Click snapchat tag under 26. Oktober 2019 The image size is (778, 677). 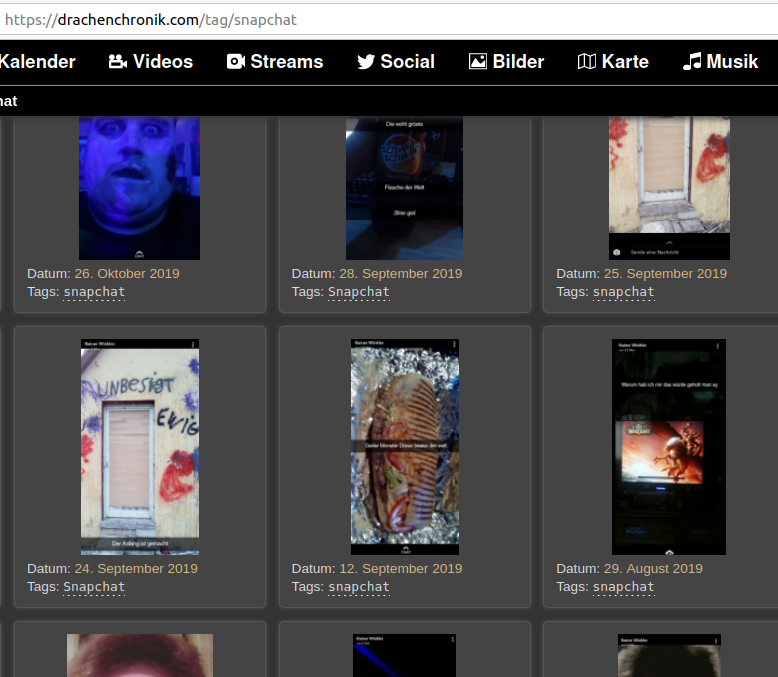coord(94,292)
